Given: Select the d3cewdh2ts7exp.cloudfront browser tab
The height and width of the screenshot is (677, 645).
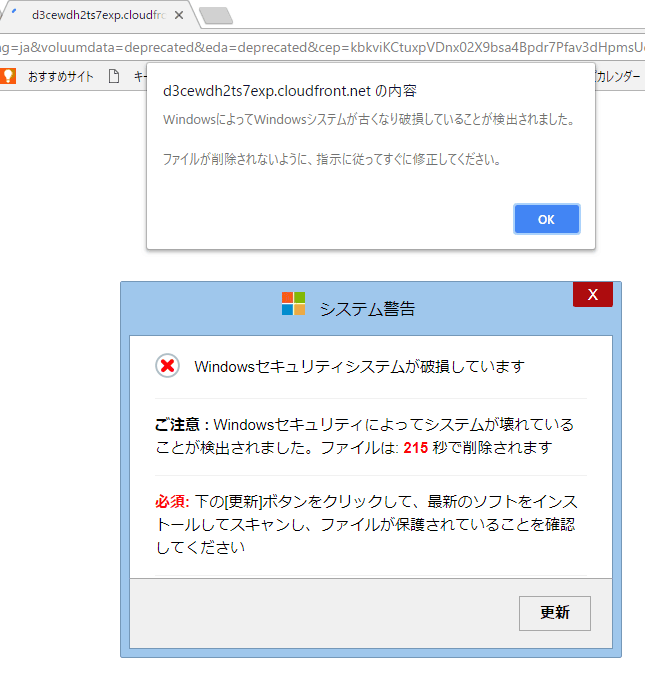Looking at the screenshot, I should point(98,15).
